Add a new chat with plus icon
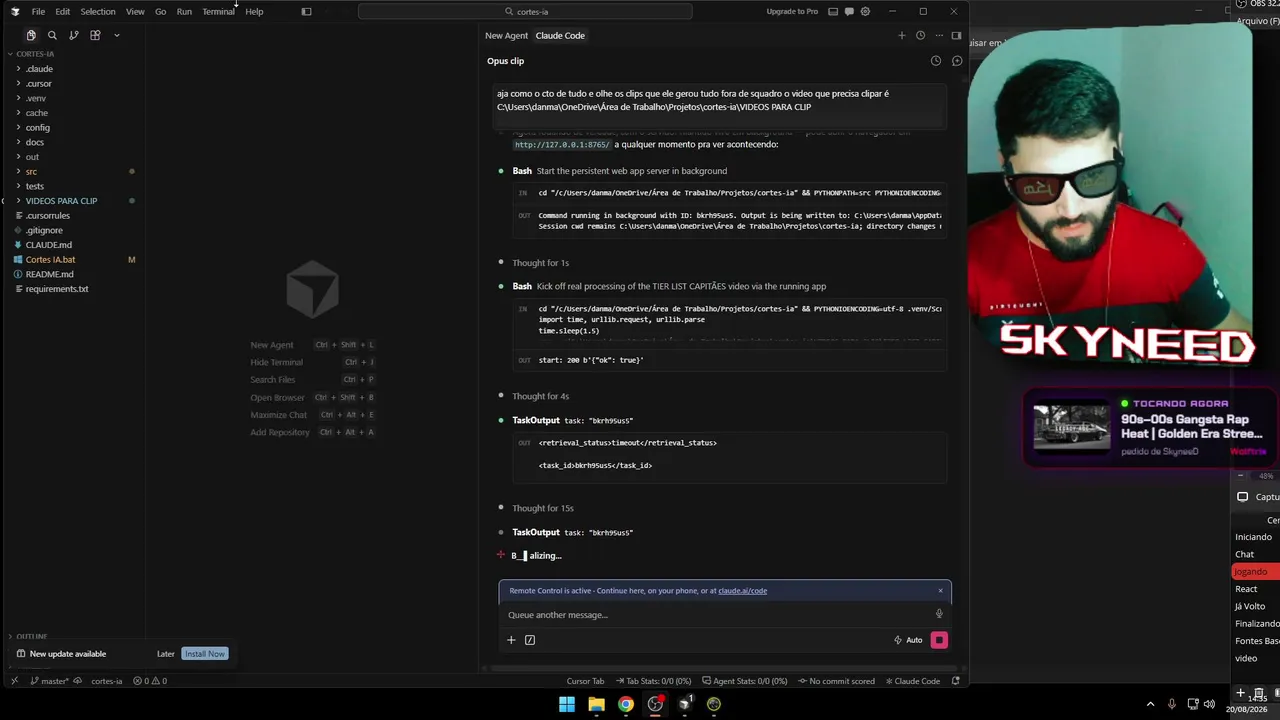This screenshot has width=1280, height=720. 901,35
